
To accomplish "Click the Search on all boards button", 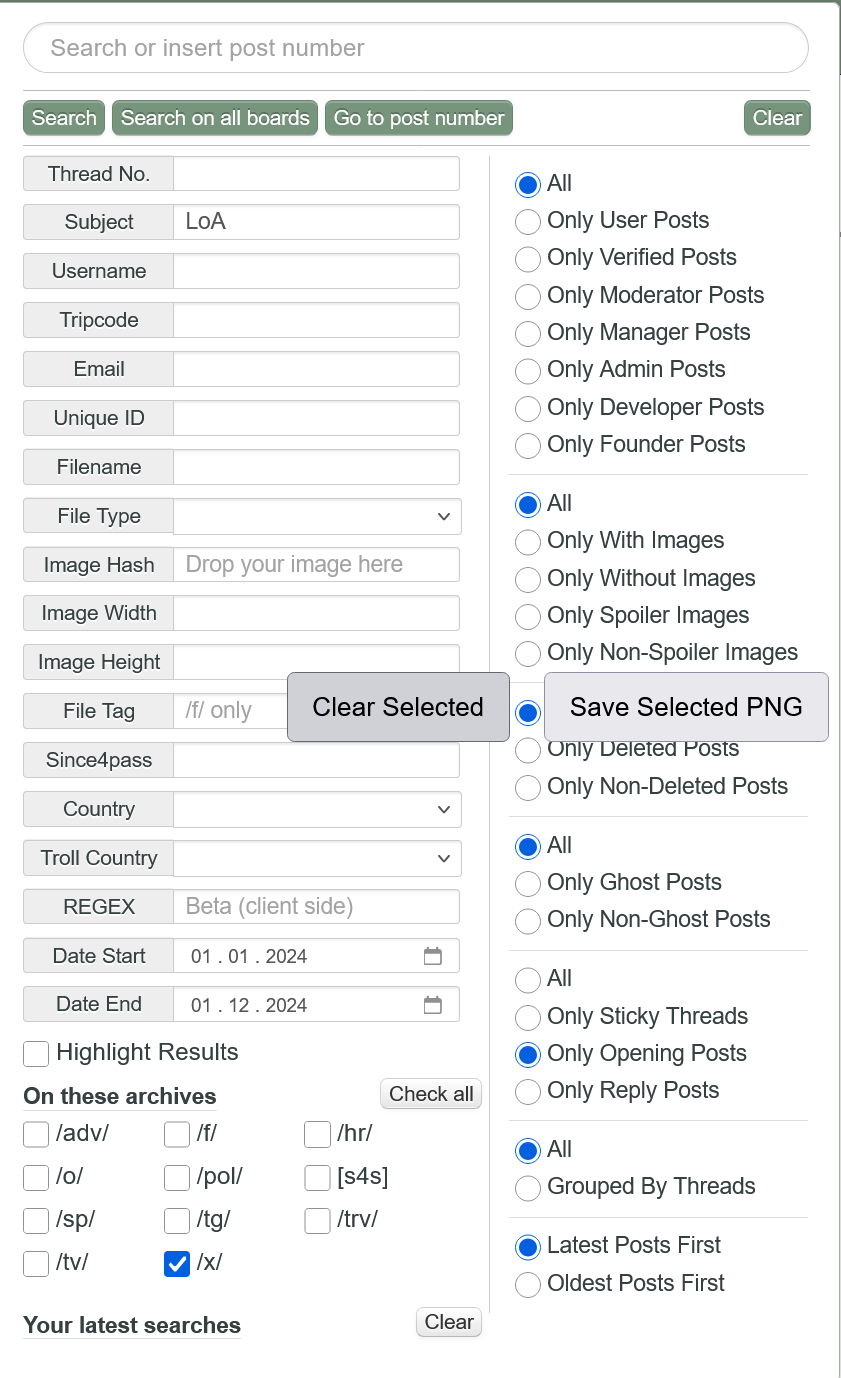I will click(215, 118).
